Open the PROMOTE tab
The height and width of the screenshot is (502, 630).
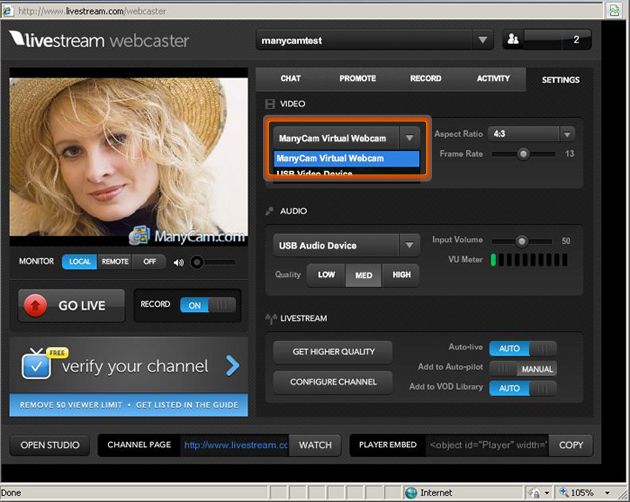357,78
